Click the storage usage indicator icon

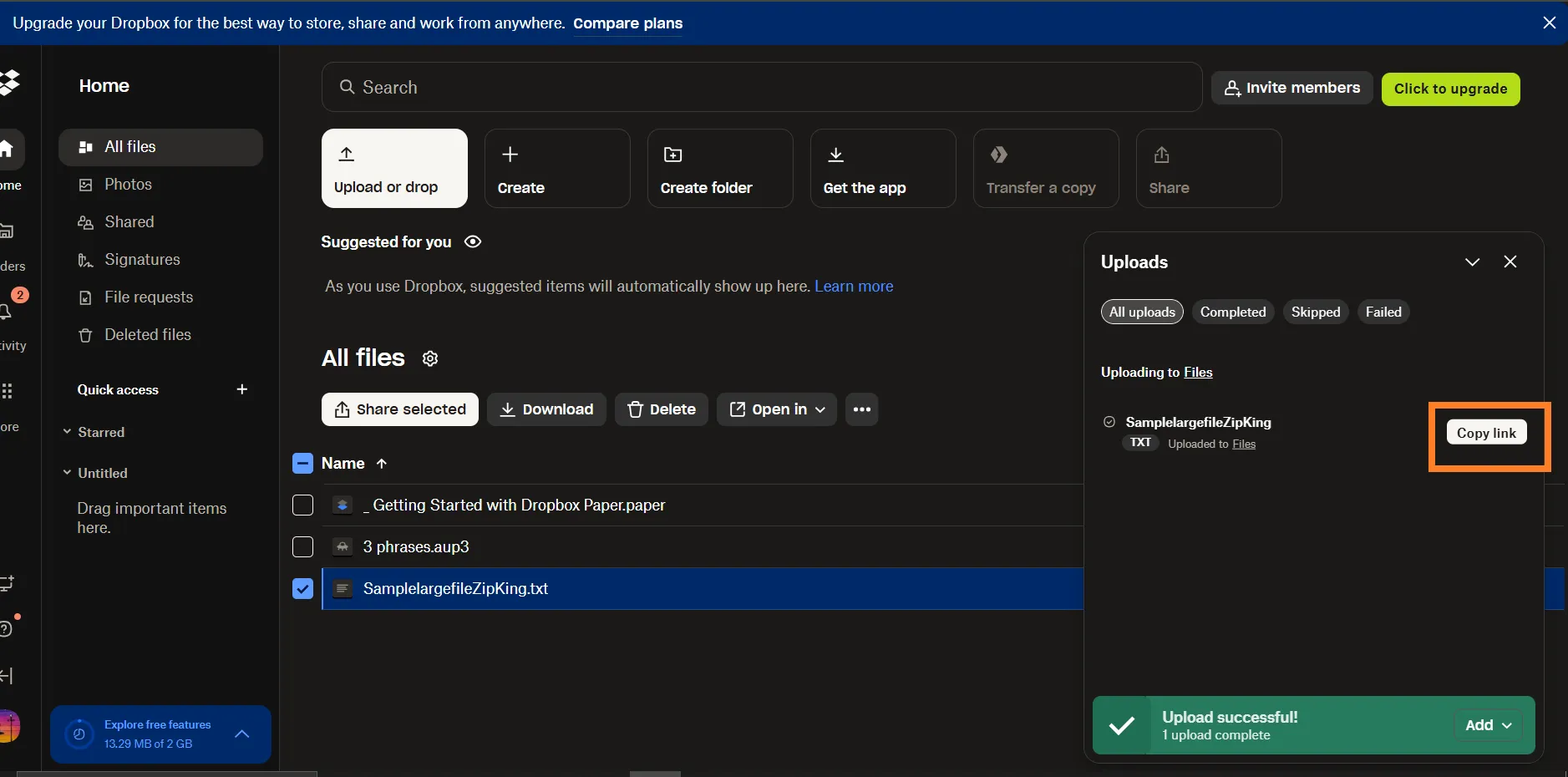coord(79,734)
